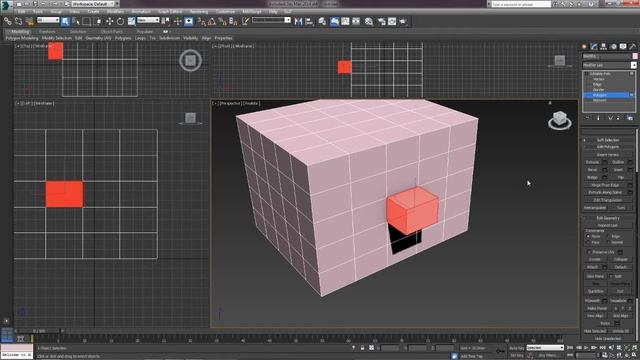
Task: Open the Create command panel tab
Action: [x=584, y=47]
